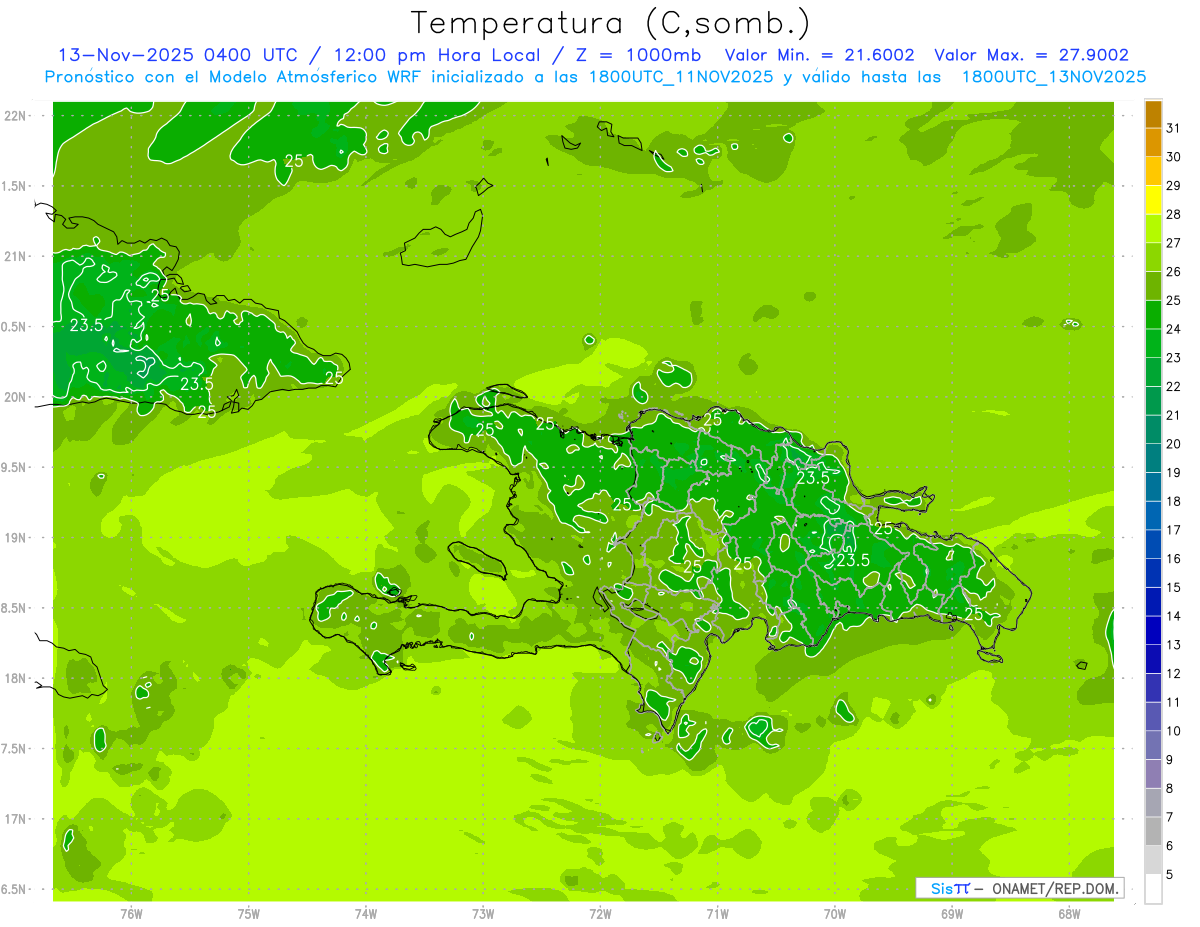Click the "ONAMET/REP.DOM." credit label
Viewport: 1200px width, 927px height.
[1055, 888]
